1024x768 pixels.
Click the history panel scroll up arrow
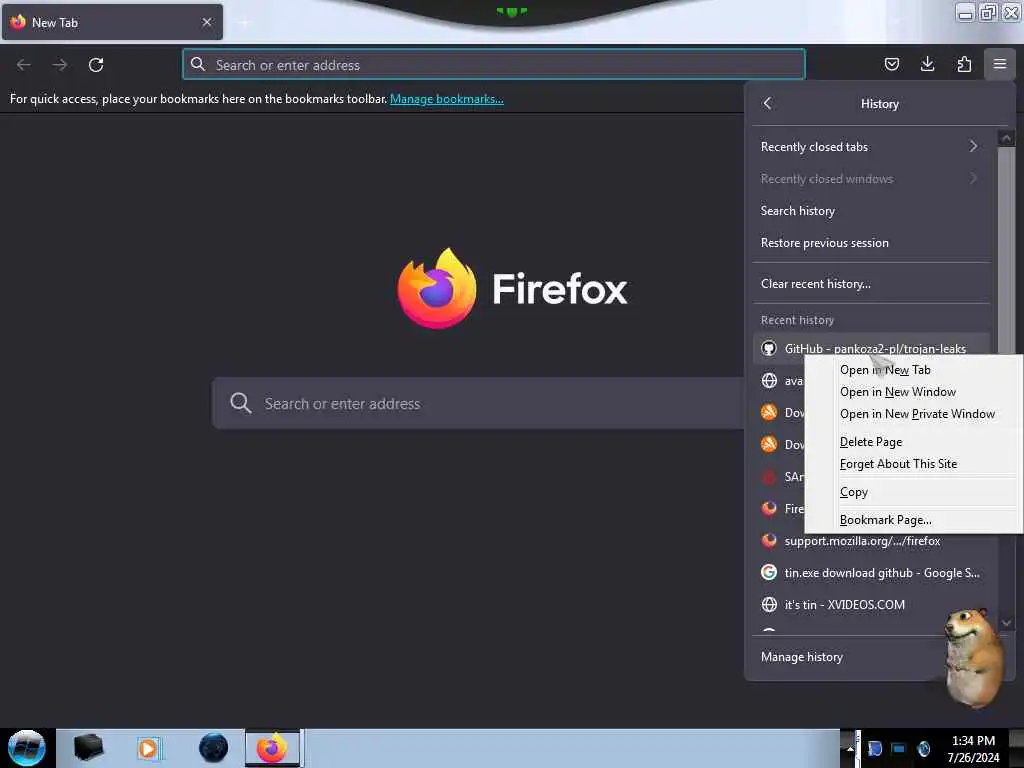[x=1006, y=138]
